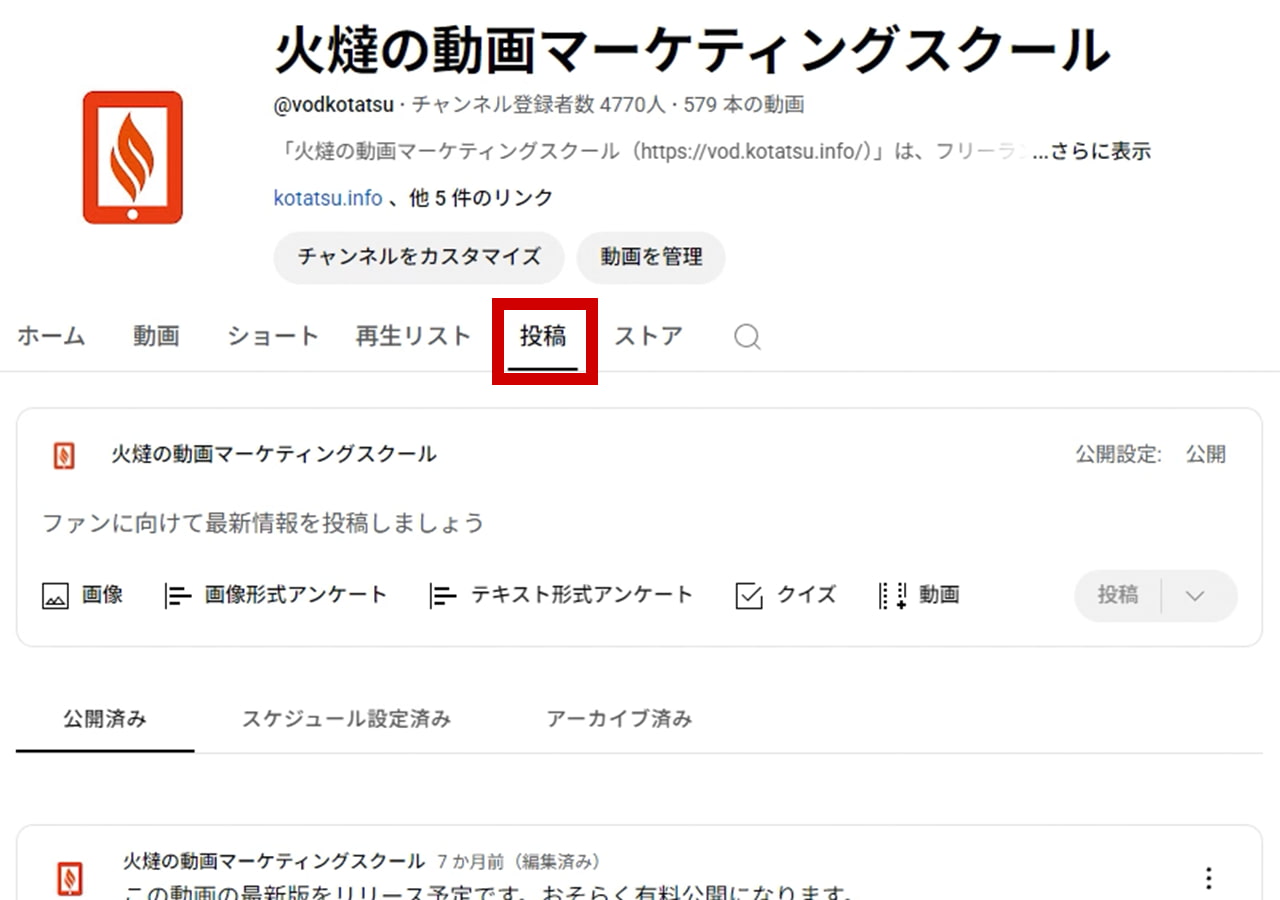
Task: Change 公開設定 visibility by clicking 公開
Action: pos(1205,455)
